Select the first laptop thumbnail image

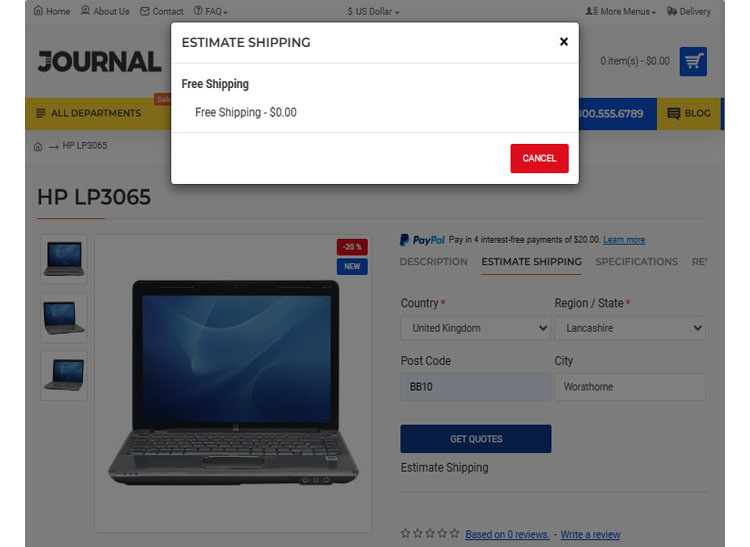coord(64,259)
